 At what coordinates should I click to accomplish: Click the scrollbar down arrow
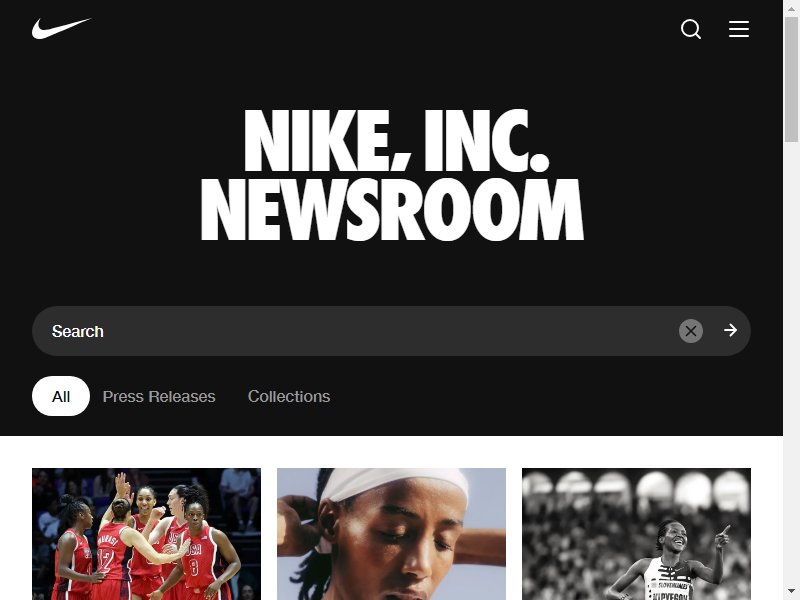pyautogui.click(x=791, y=591)
